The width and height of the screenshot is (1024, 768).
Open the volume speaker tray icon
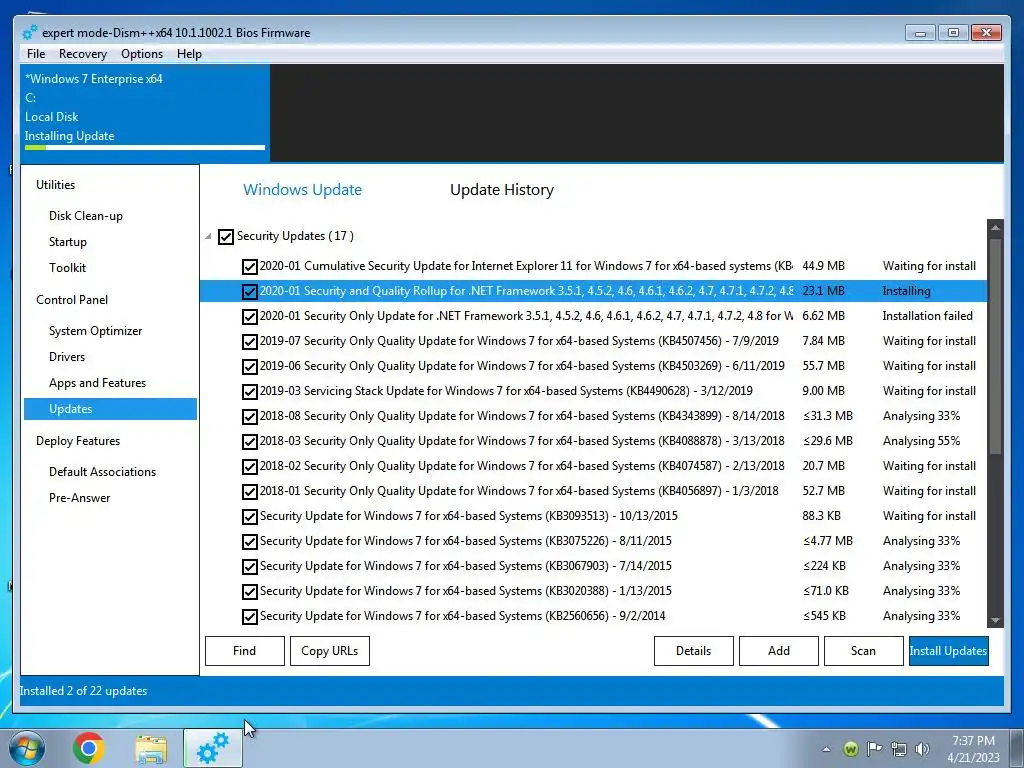922,749
